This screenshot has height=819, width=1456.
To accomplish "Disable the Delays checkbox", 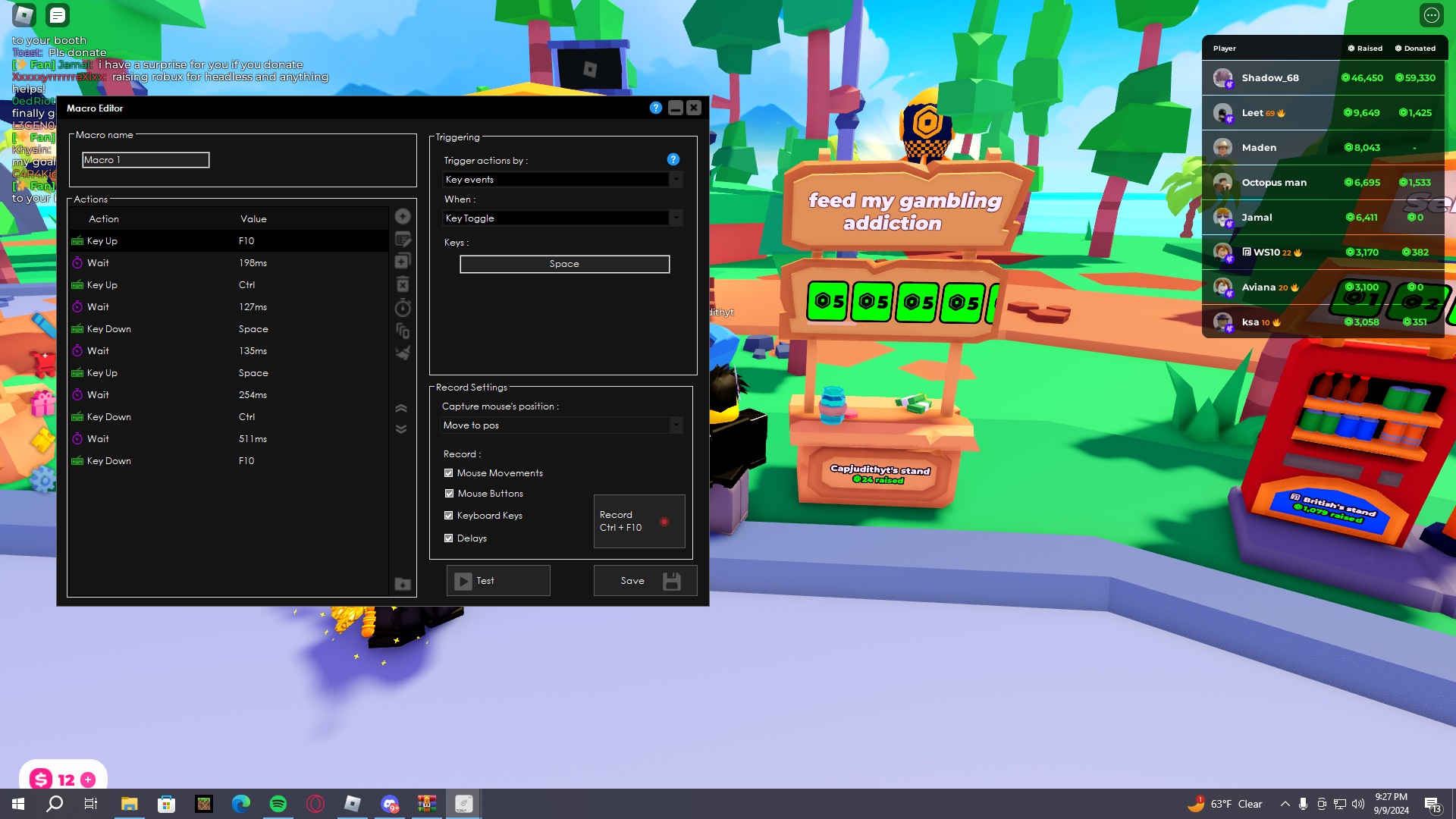I will (x=449, y=538).
